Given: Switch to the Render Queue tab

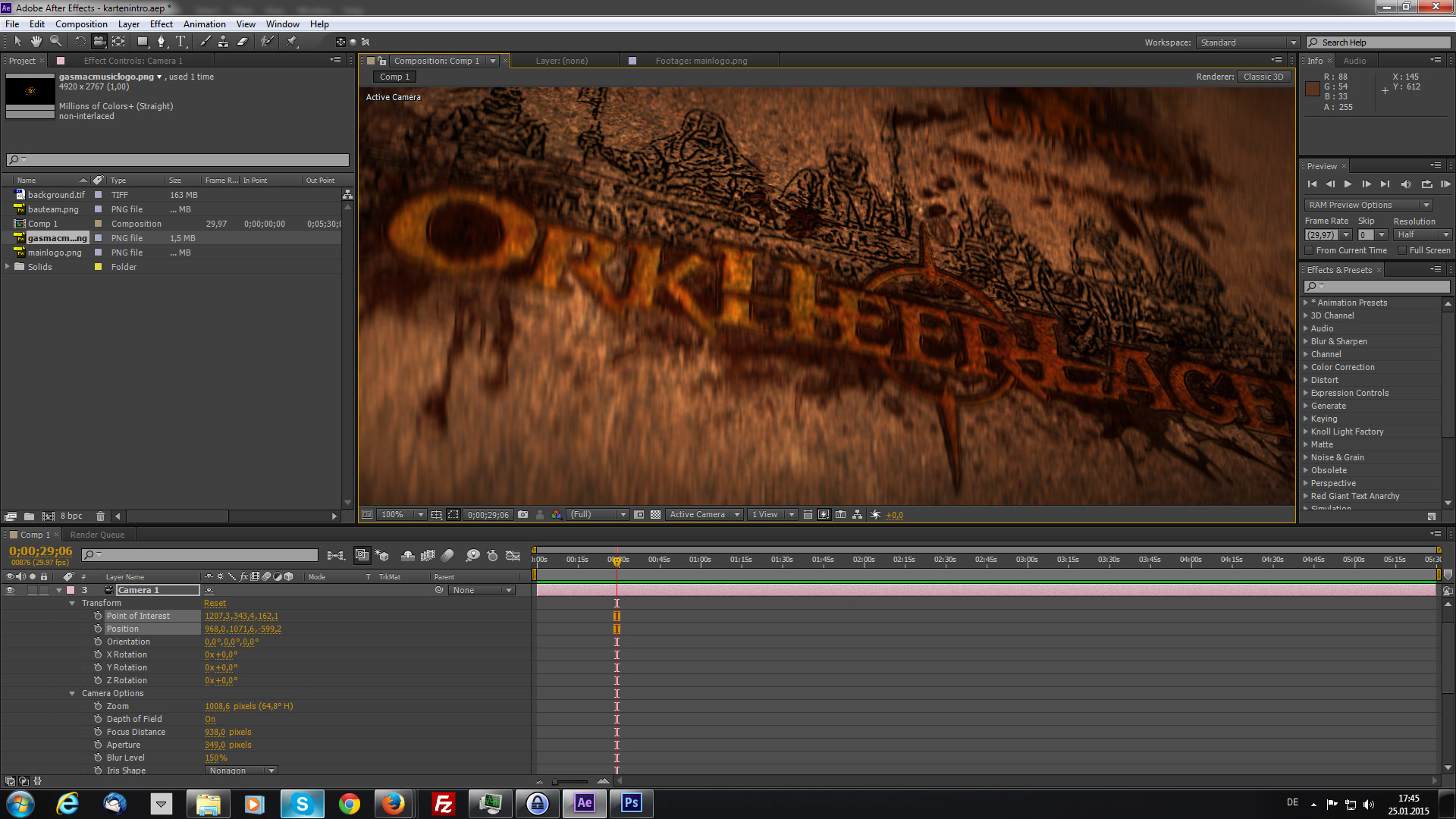Looking at the screenshot, I should [97, 535].
